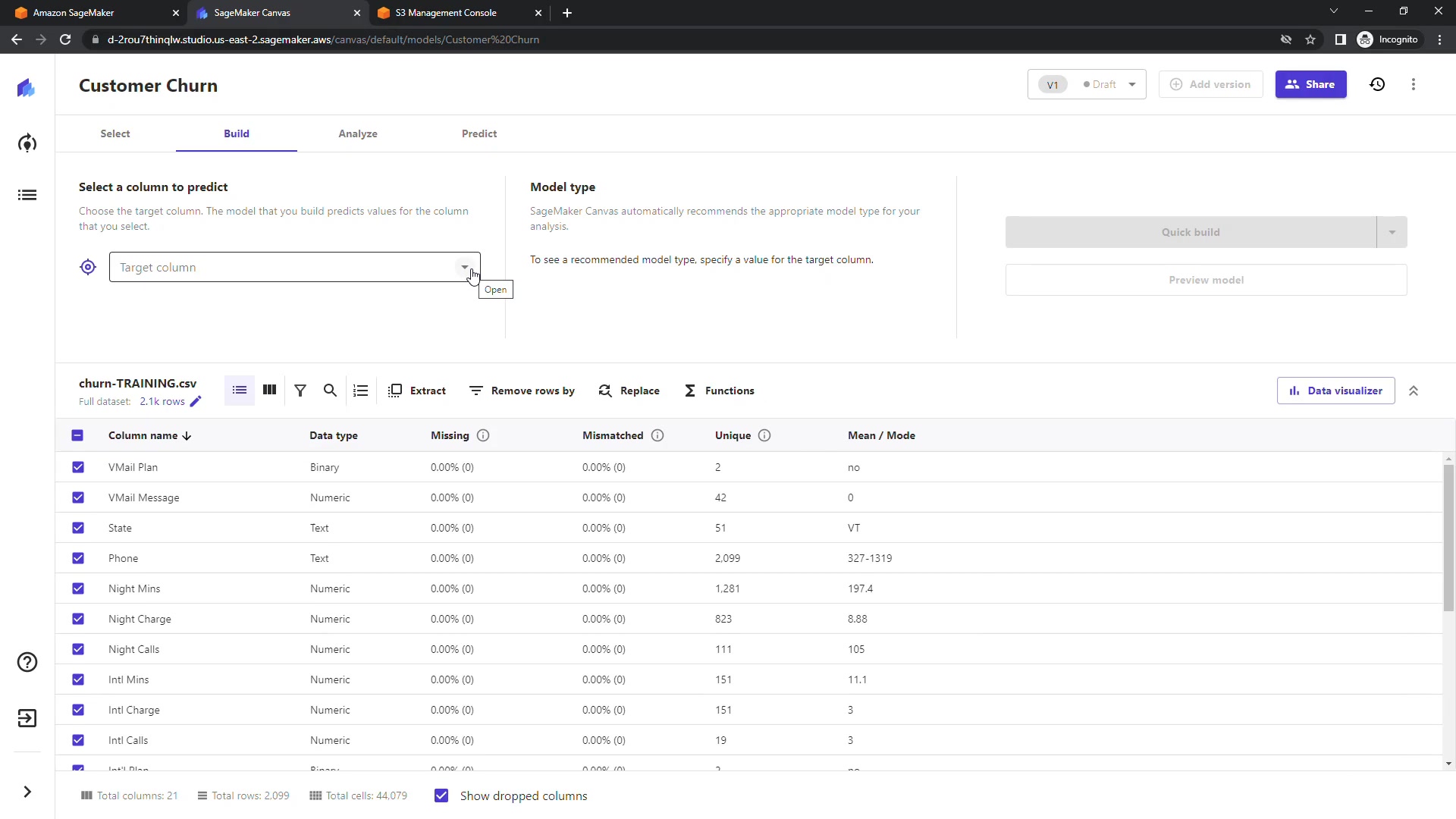This screenshot has height=819, width=1456.
Task: Open Help question mark icon in sidebar
Action: 27,662
